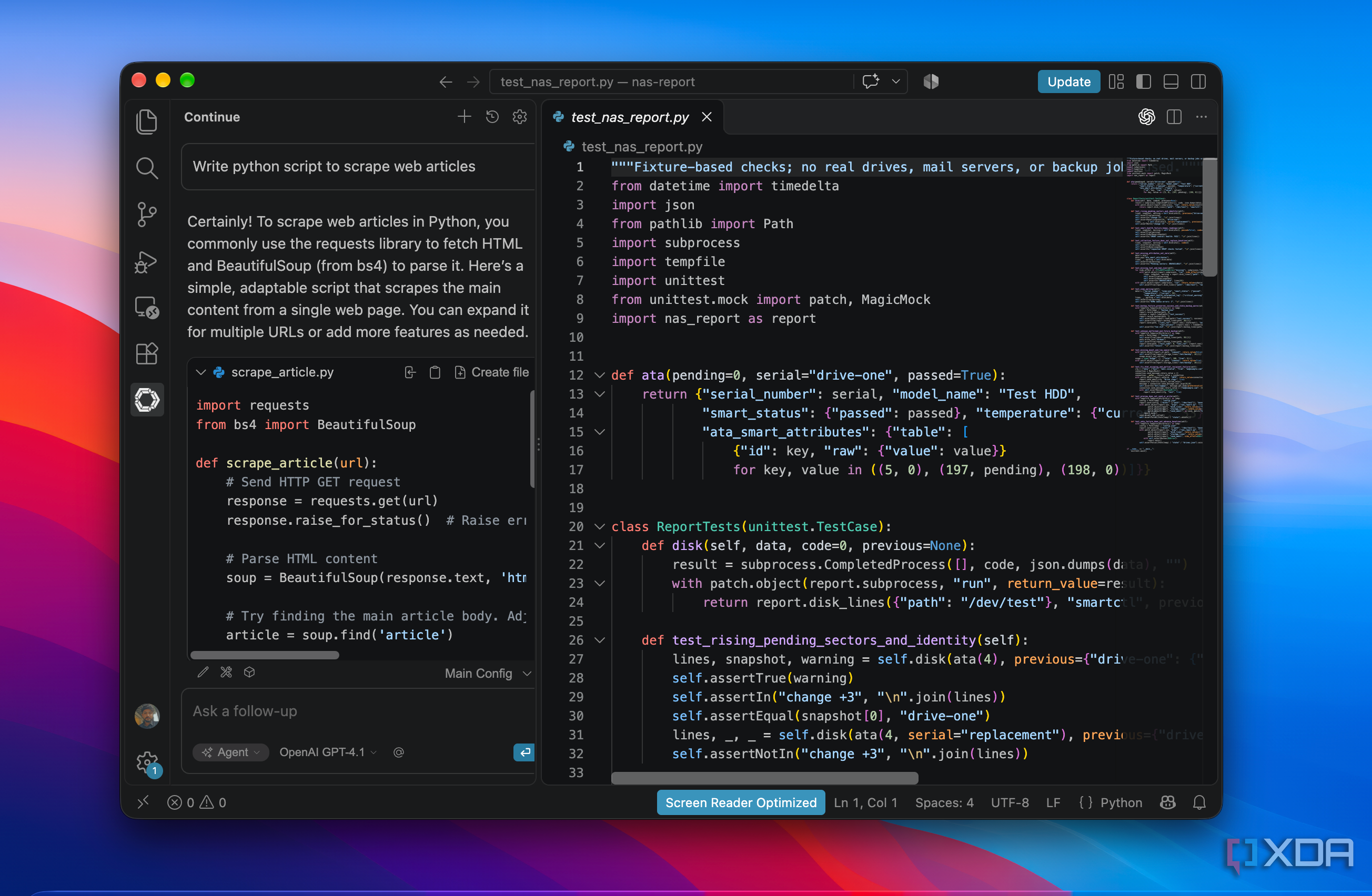
Task: Click the Update button
Action: coord(1068,82)
